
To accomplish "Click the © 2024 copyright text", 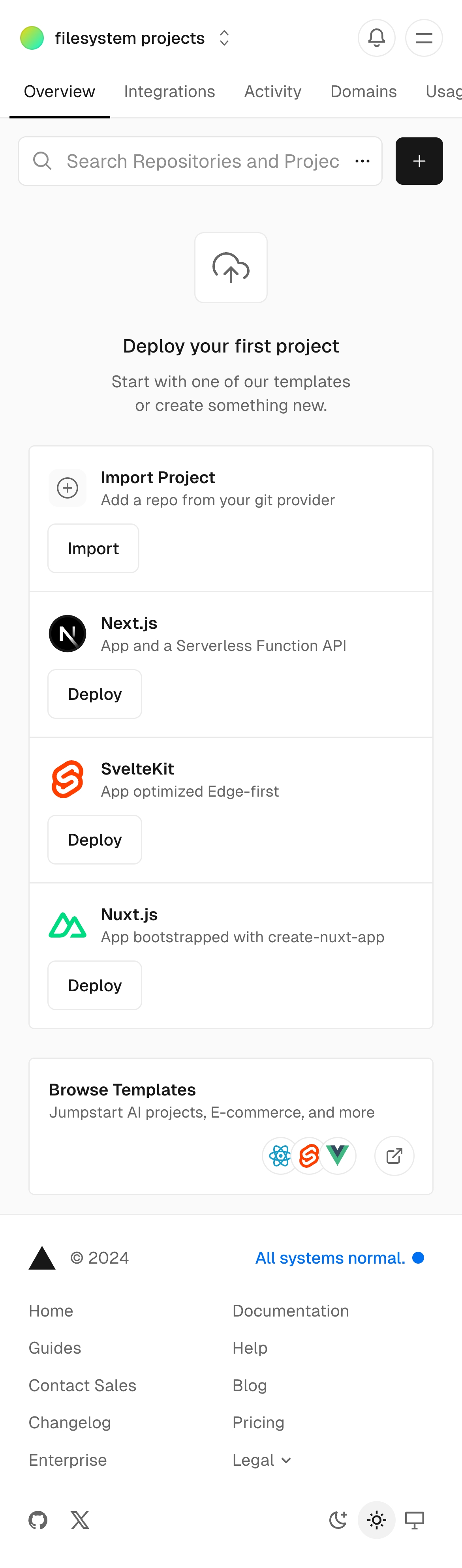I will tap(99, 1258).
